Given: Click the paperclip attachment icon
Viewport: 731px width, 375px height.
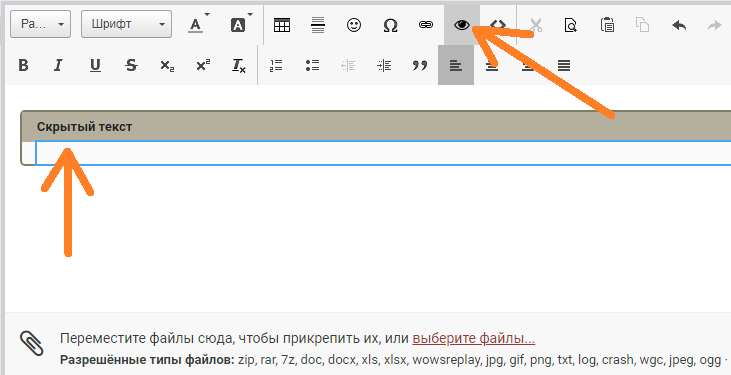Looking at the screenshot, I should 32,344.
